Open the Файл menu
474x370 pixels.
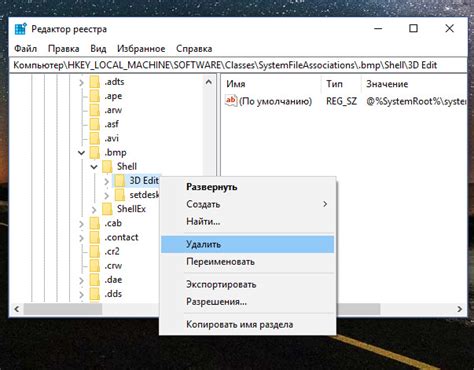[x=25, y=49]
